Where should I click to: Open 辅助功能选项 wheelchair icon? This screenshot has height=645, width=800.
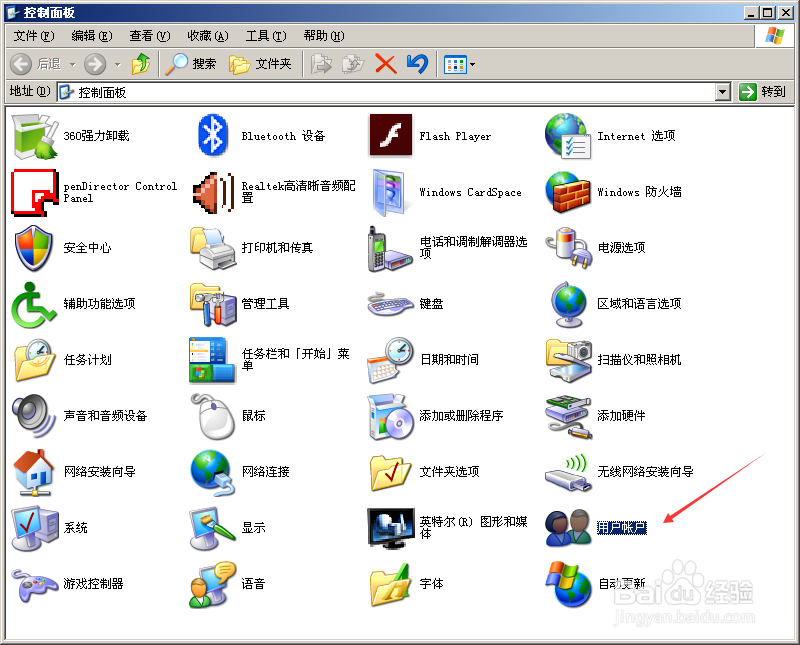pyautogui.click(x=33, y=305)
